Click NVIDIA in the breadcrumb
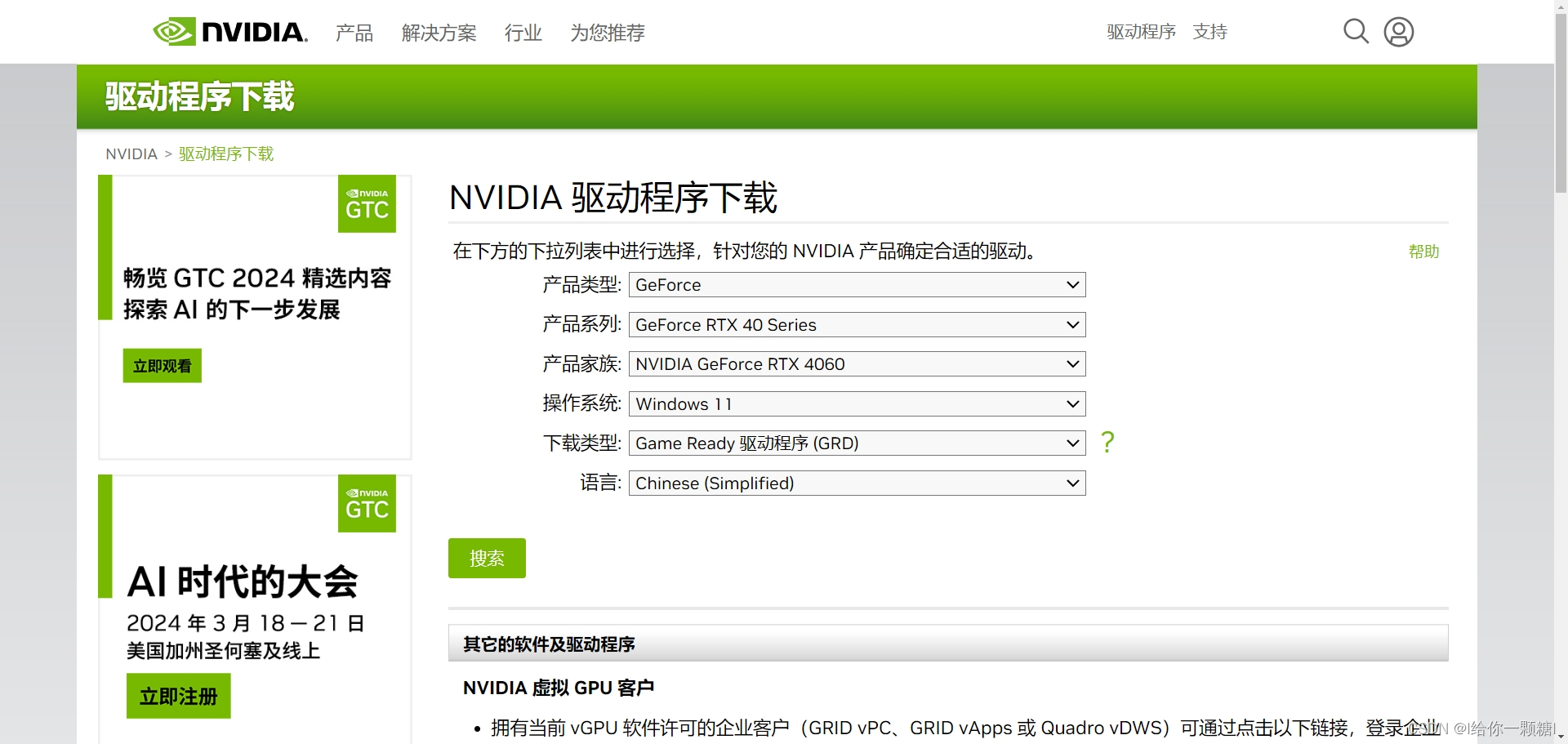This screenshot has width=1568, height=744. [131, 154]
